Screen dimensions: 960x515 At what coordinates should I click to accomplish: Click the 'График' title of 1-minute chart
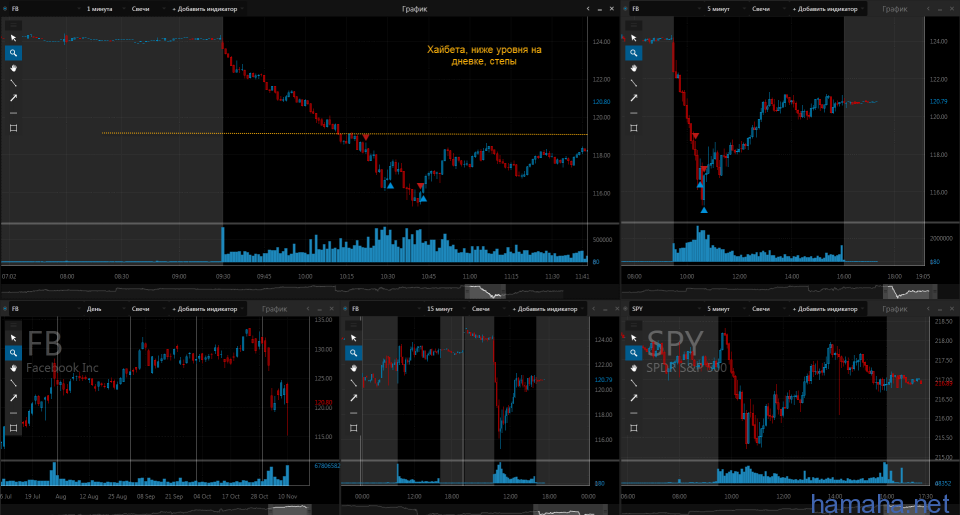(414, 9)
